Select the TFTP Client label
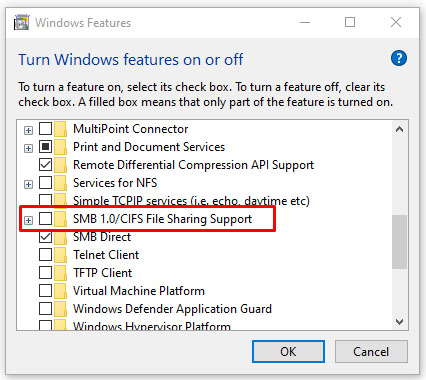Viewport: 426px width, 380px height. point(103,273)
